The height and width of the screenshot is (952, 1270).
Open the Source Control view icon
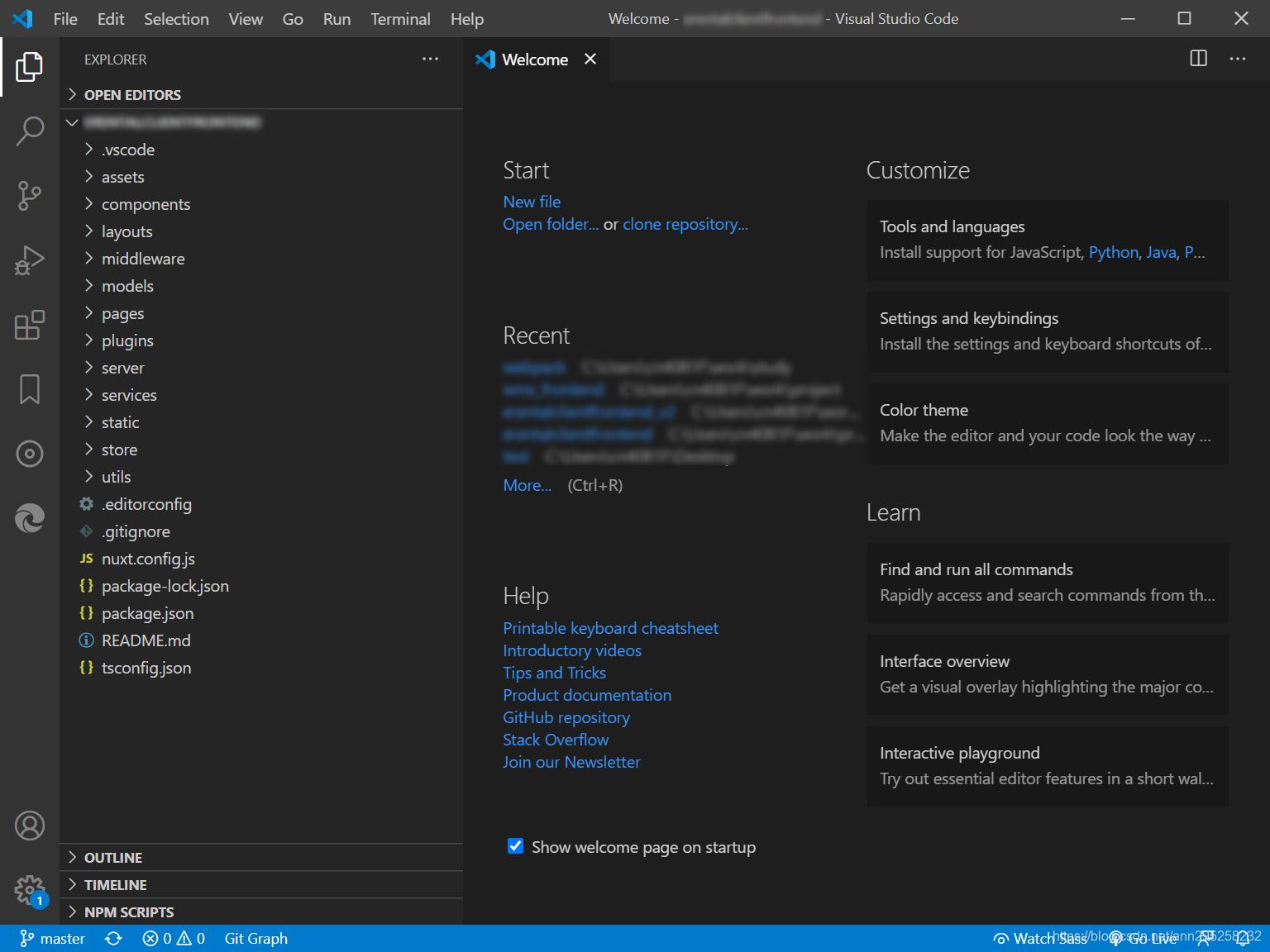(x=30, y=196)
